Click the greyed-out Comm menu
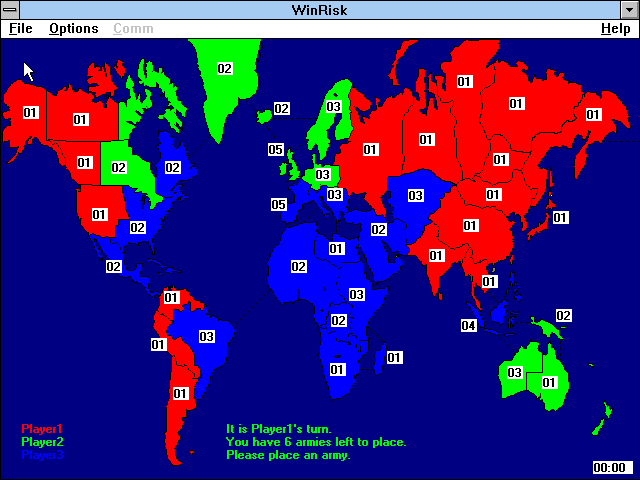Image resolution: width=640 pixels, height=480 pixels. [133, 29]
